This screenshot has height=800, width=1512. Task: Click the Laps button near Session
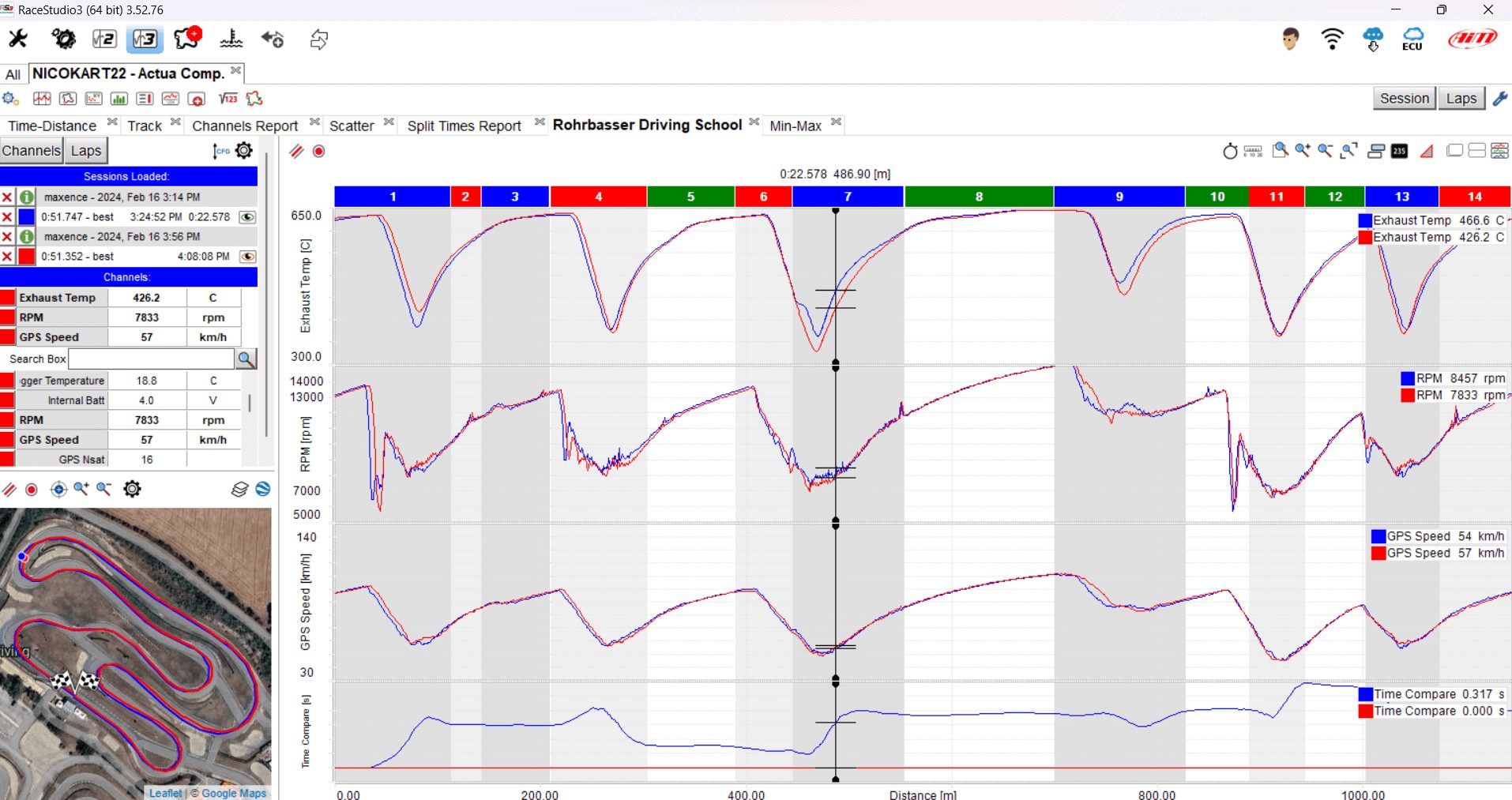click(x=1461, y=99)
